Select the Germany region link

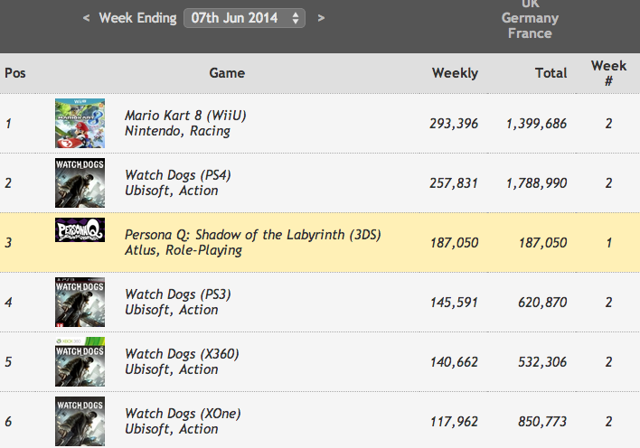pos(530,18)
